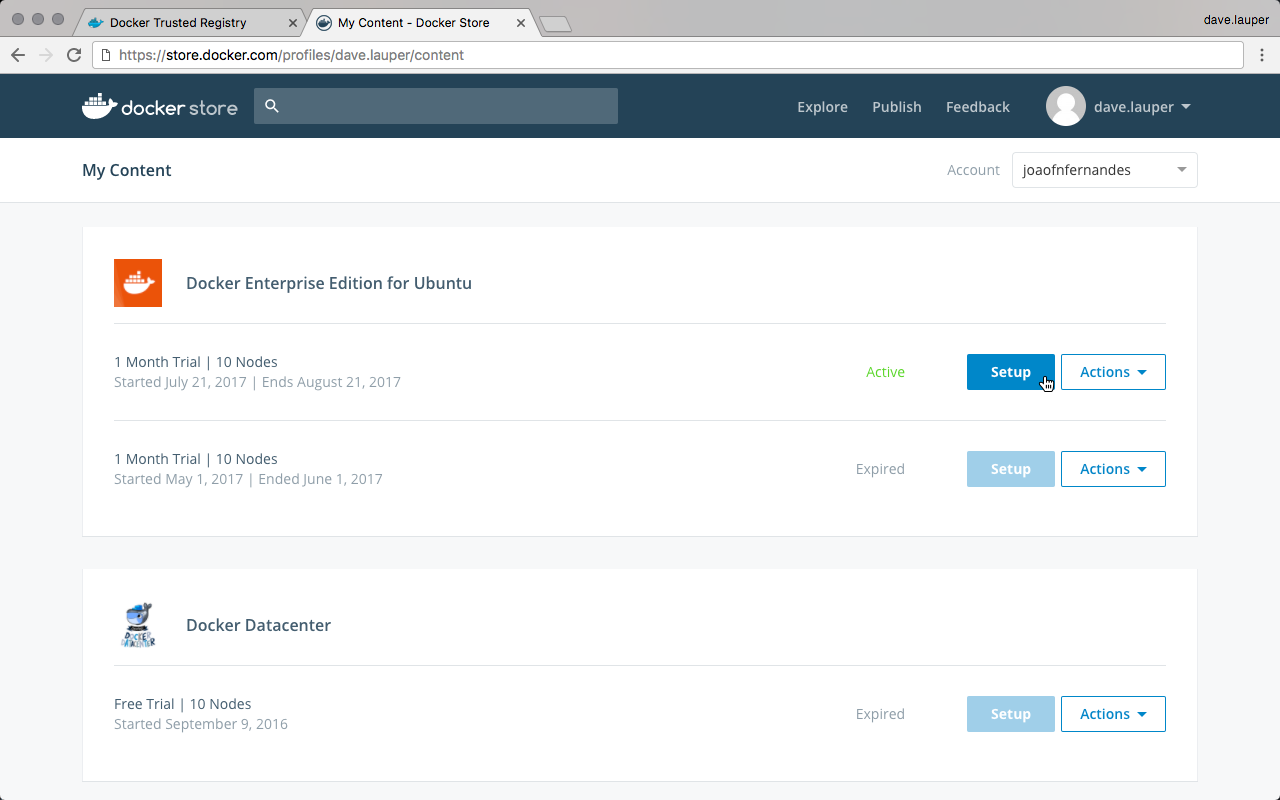1280x800 pixels.
Task: Click Setup for the active Ubuntu trial
Action: [x=1010, y=372]
